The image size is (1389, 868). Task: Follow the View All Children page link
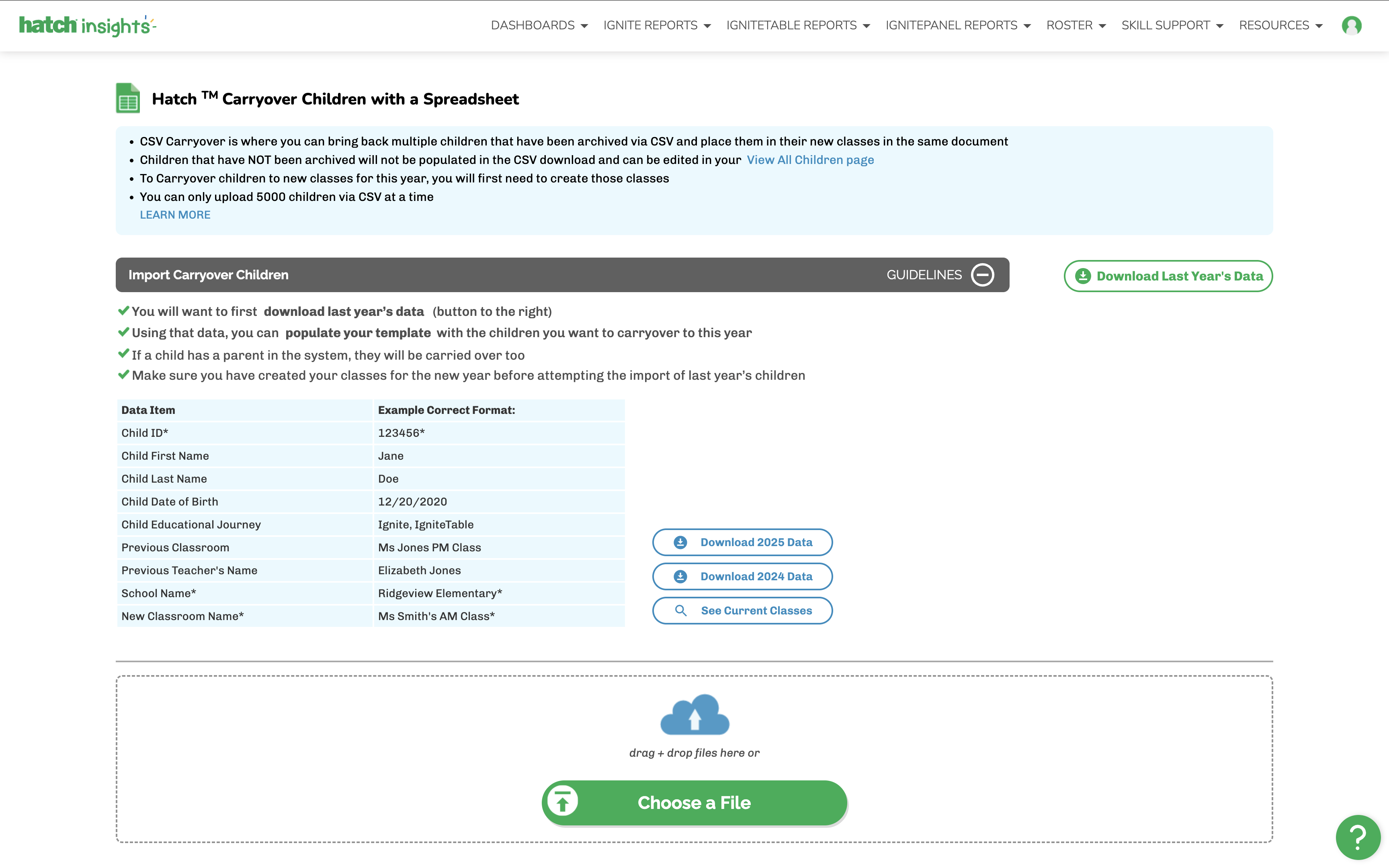pyautogui.click(x=810, y=160)
